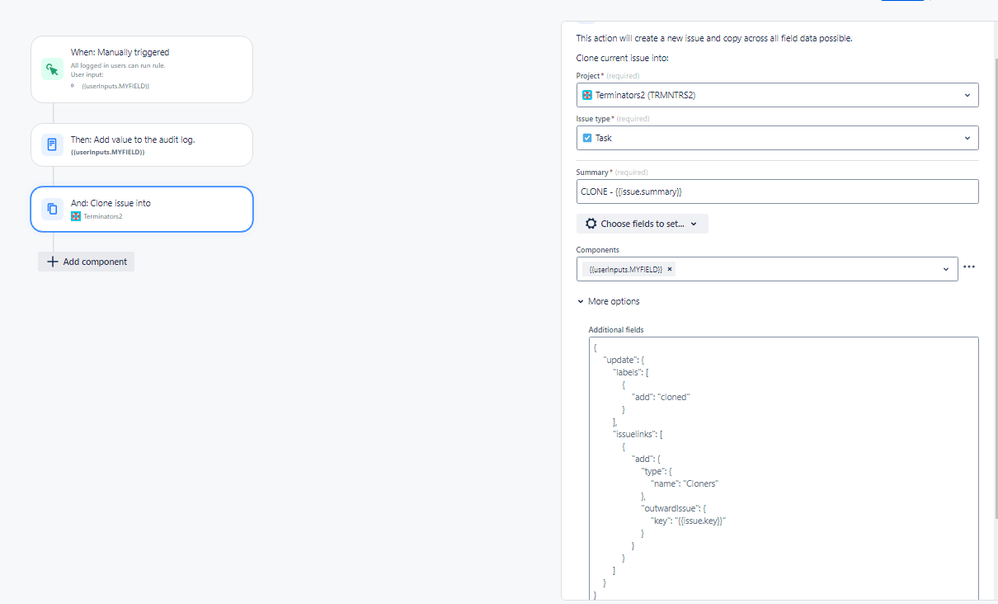Click inside the Additional fields JSON editor
This screenshot has height=604, width=998.
pyautogui.click(x=784, y=468)
